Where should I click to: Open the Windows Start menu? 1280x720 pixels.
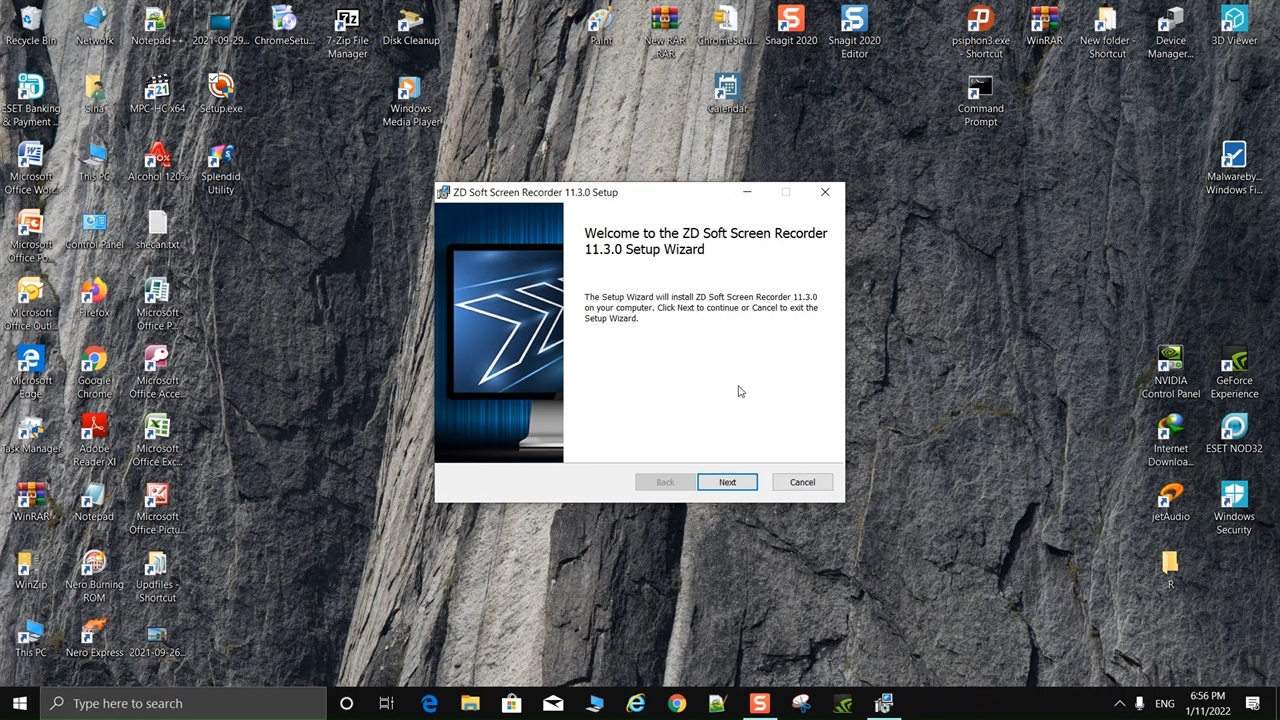click(20, 704)
